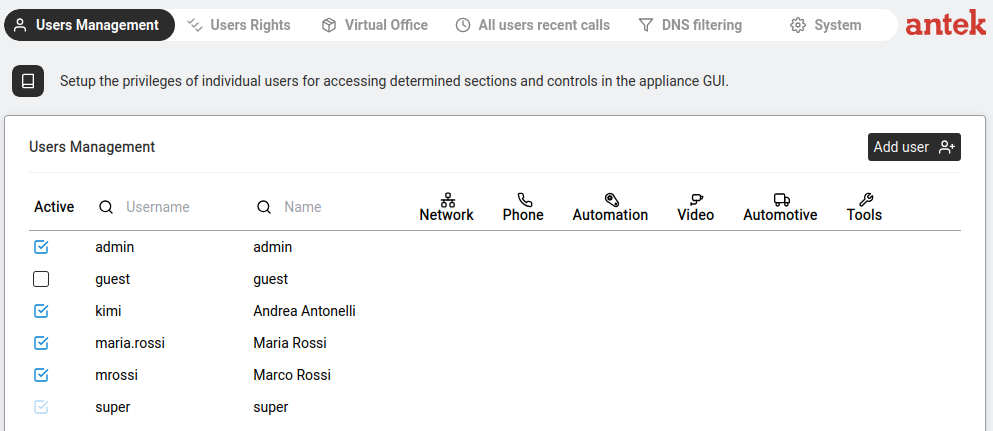The image size is (993, 431).
Task: Click the Video camera column icon
Action: 697,200
